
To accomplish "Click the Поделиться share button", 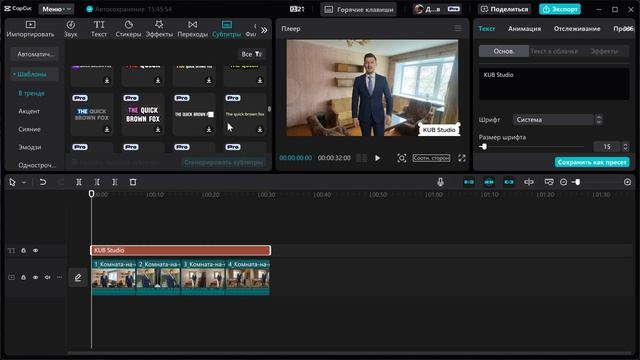I will click(504, 9).
